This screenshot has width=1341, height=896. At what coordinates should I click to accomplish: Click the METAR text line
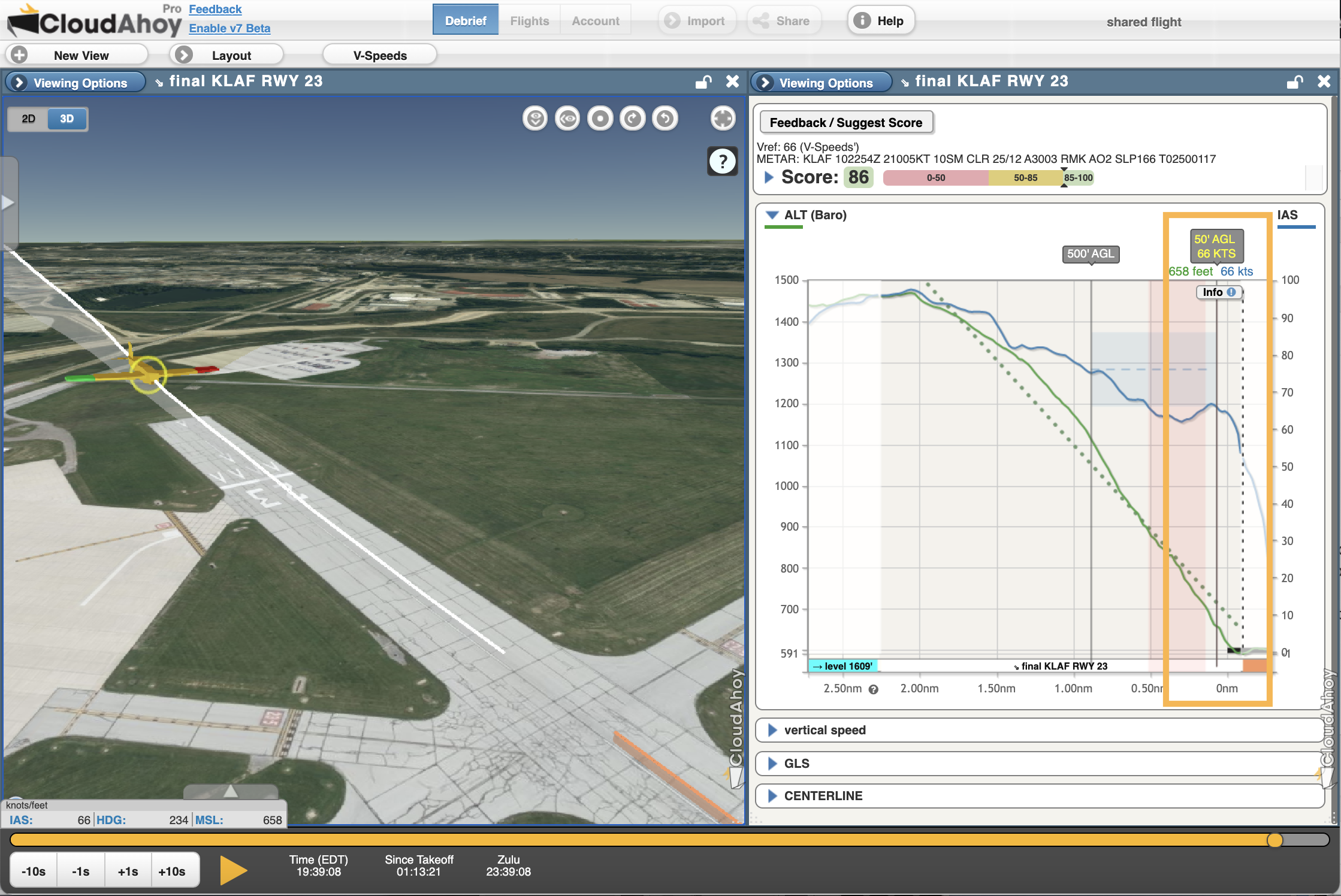click(x=986, y=159)
